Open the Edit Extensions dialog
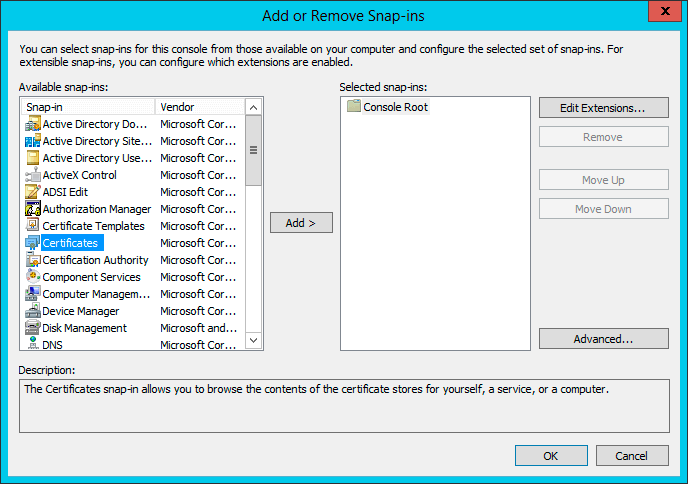The image size is (688, 484). pos(603,107)
